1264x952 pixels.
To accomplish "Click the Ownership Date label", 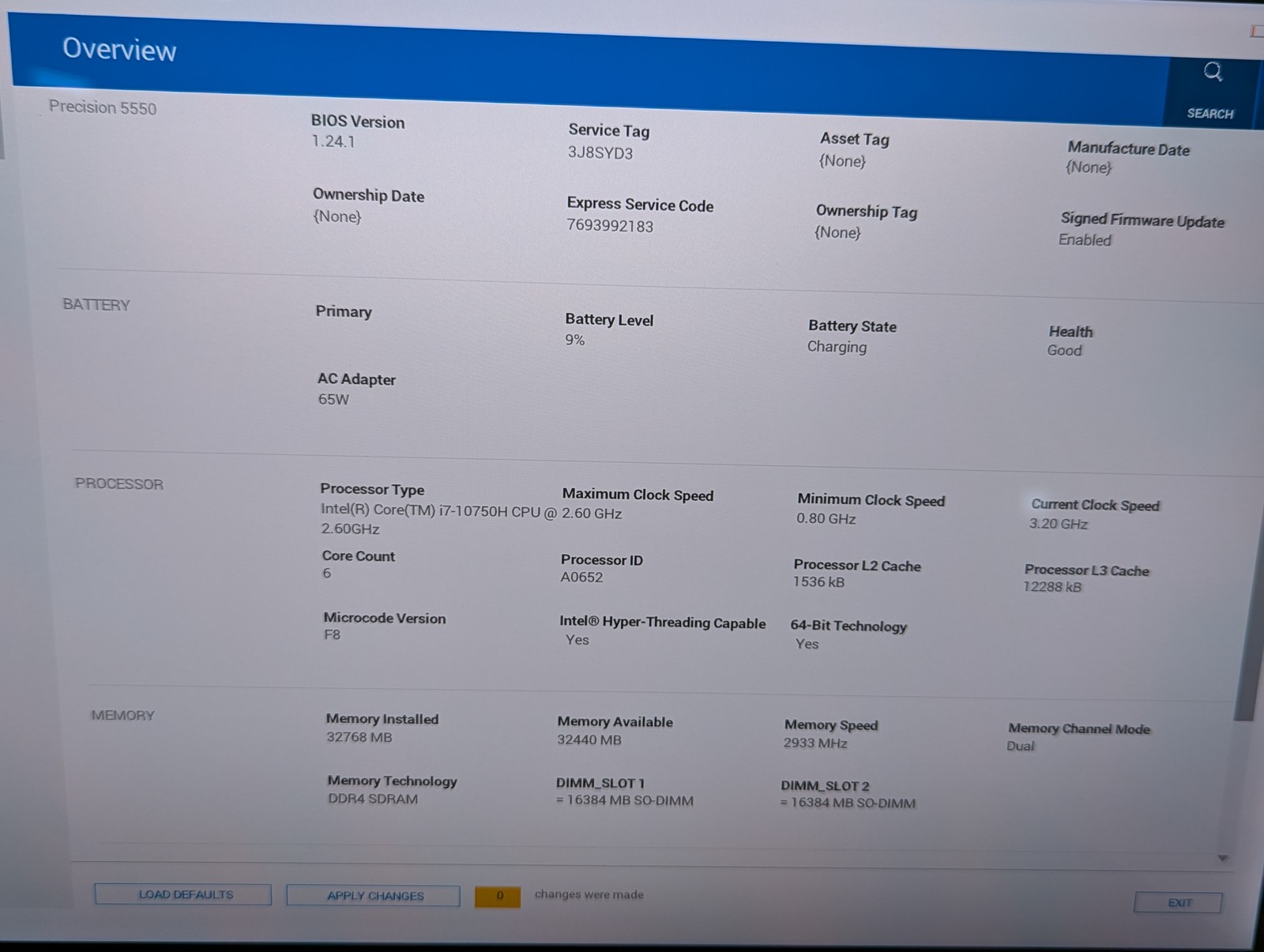I will point(368,195).
